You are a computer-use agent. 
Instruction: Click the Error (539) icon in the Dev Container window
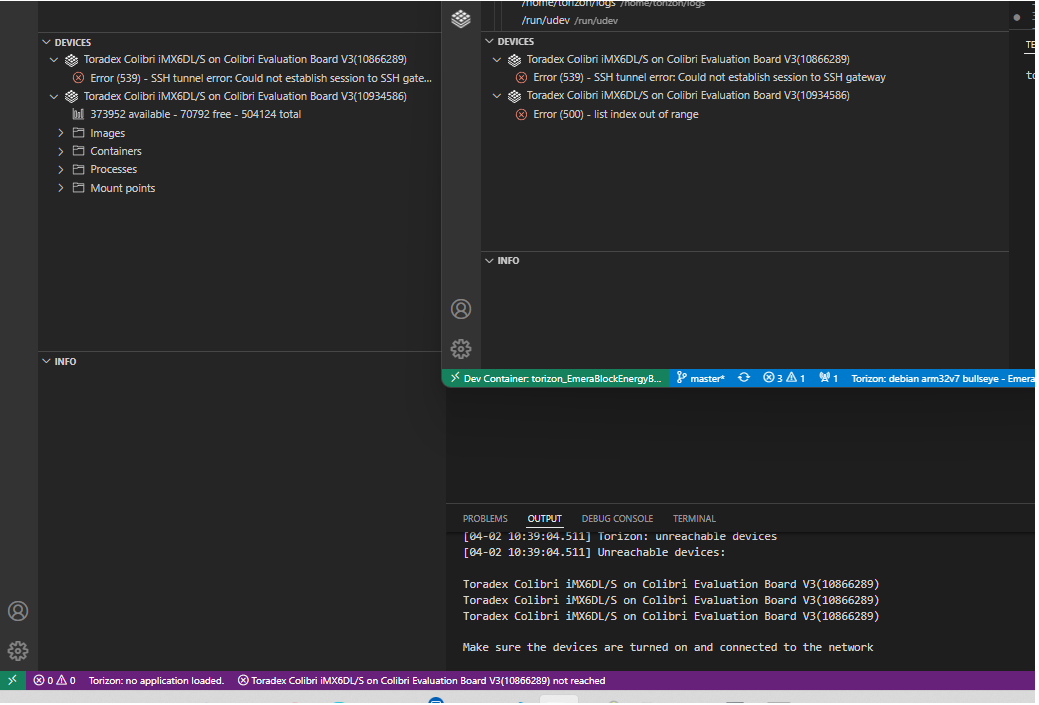[521, 78]
